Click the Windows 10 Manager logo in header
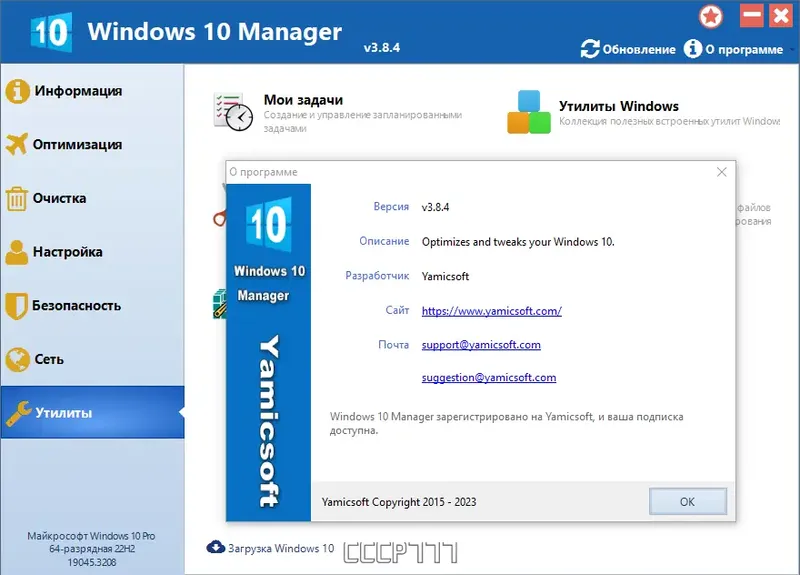 click(x=51, y=32)
